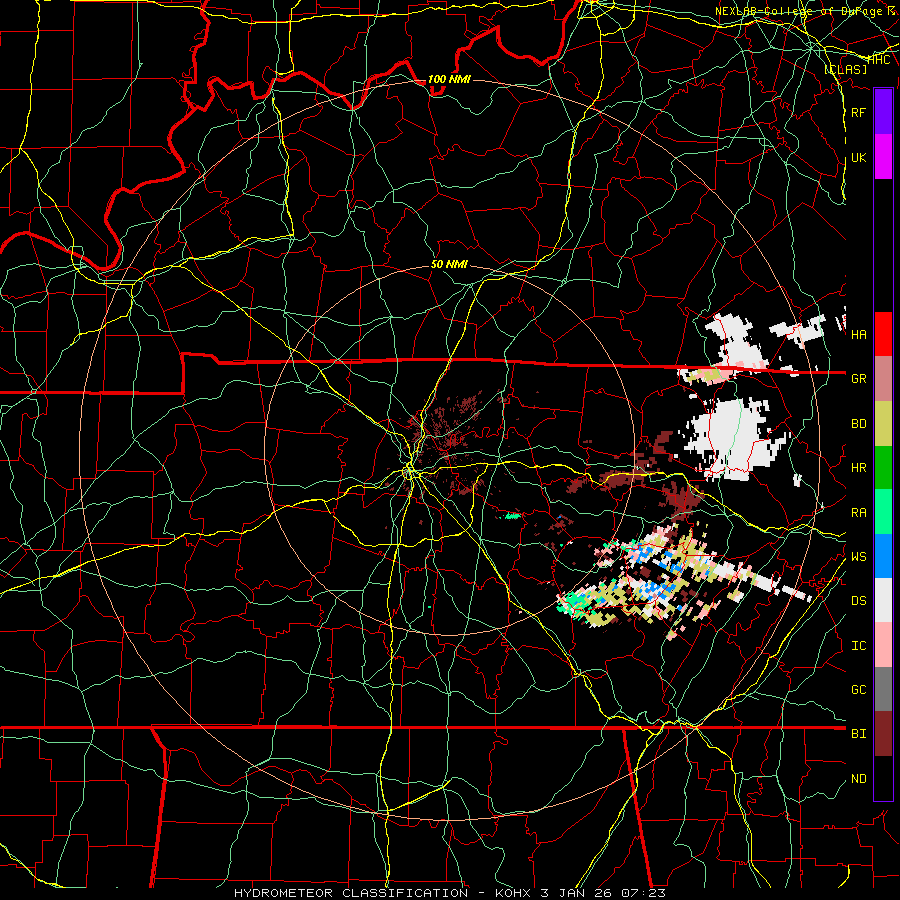Image resolution: width=900 pixels, height=900 pixels.
Task: Click the DS white legend swatch
Action: (x=883, y=600)
